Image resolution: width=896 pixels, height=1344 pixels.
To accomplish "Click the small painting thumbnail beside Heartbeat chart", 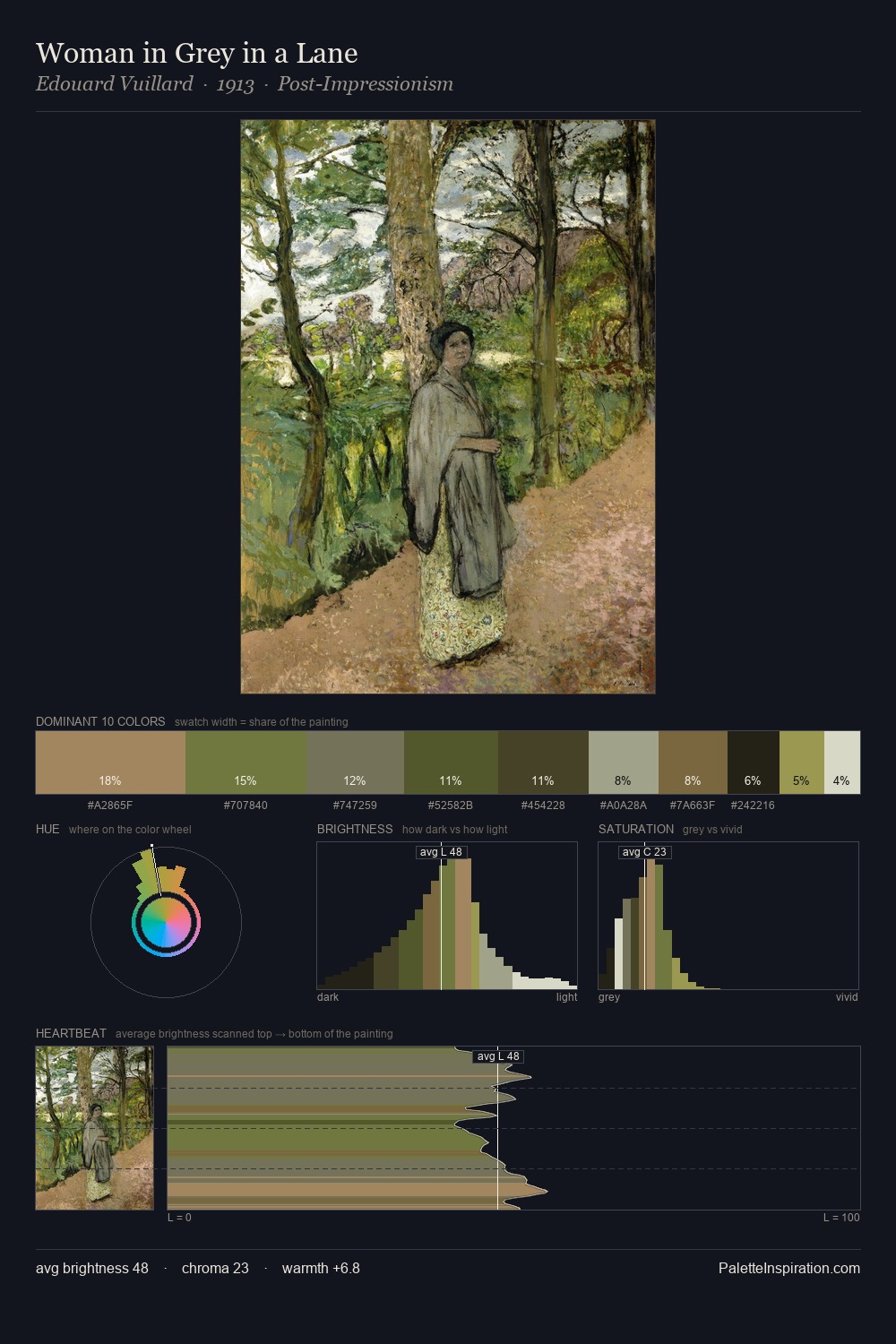I will [95, 1128].
